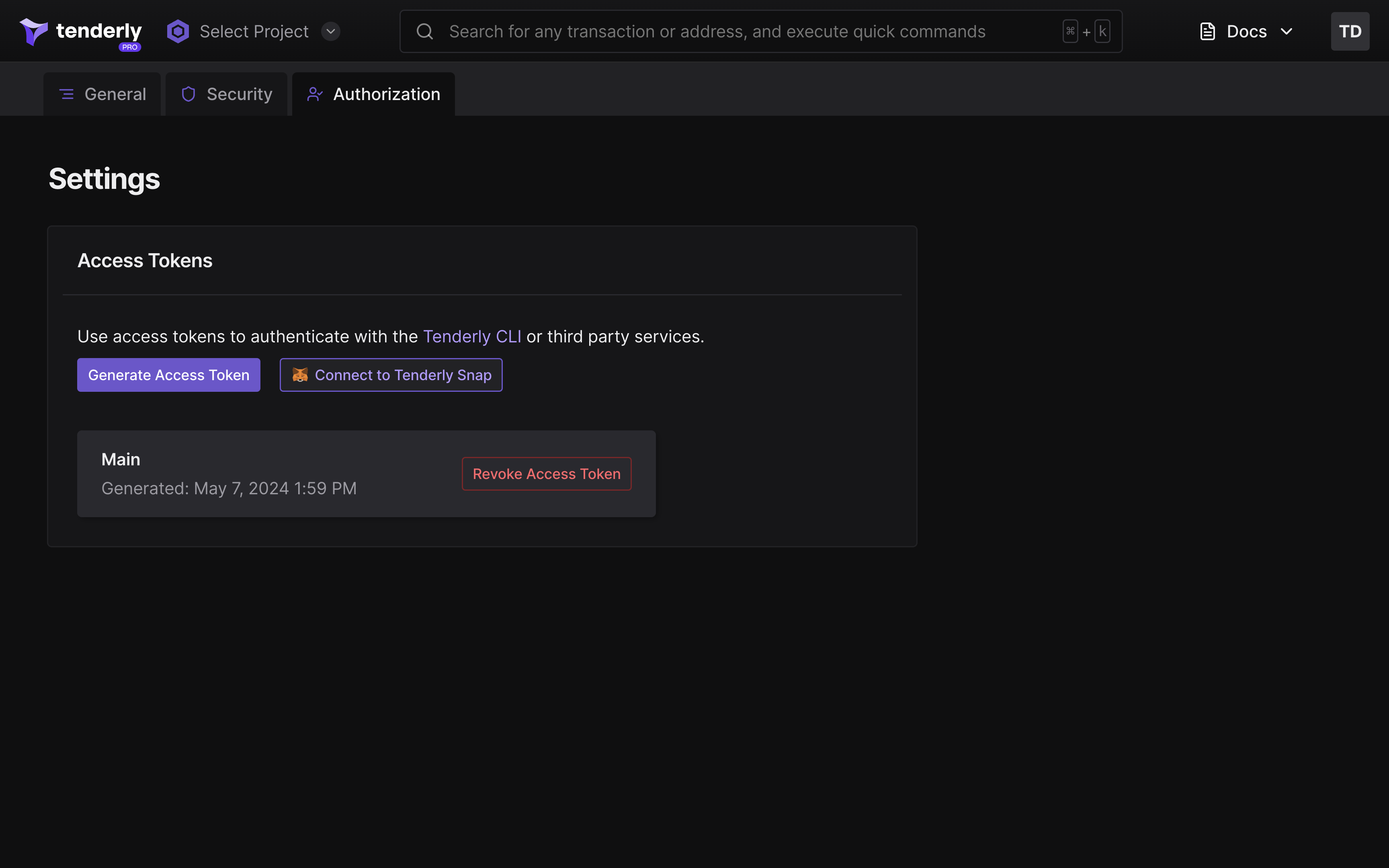Revoke the Main access token

tap(547, 474)
